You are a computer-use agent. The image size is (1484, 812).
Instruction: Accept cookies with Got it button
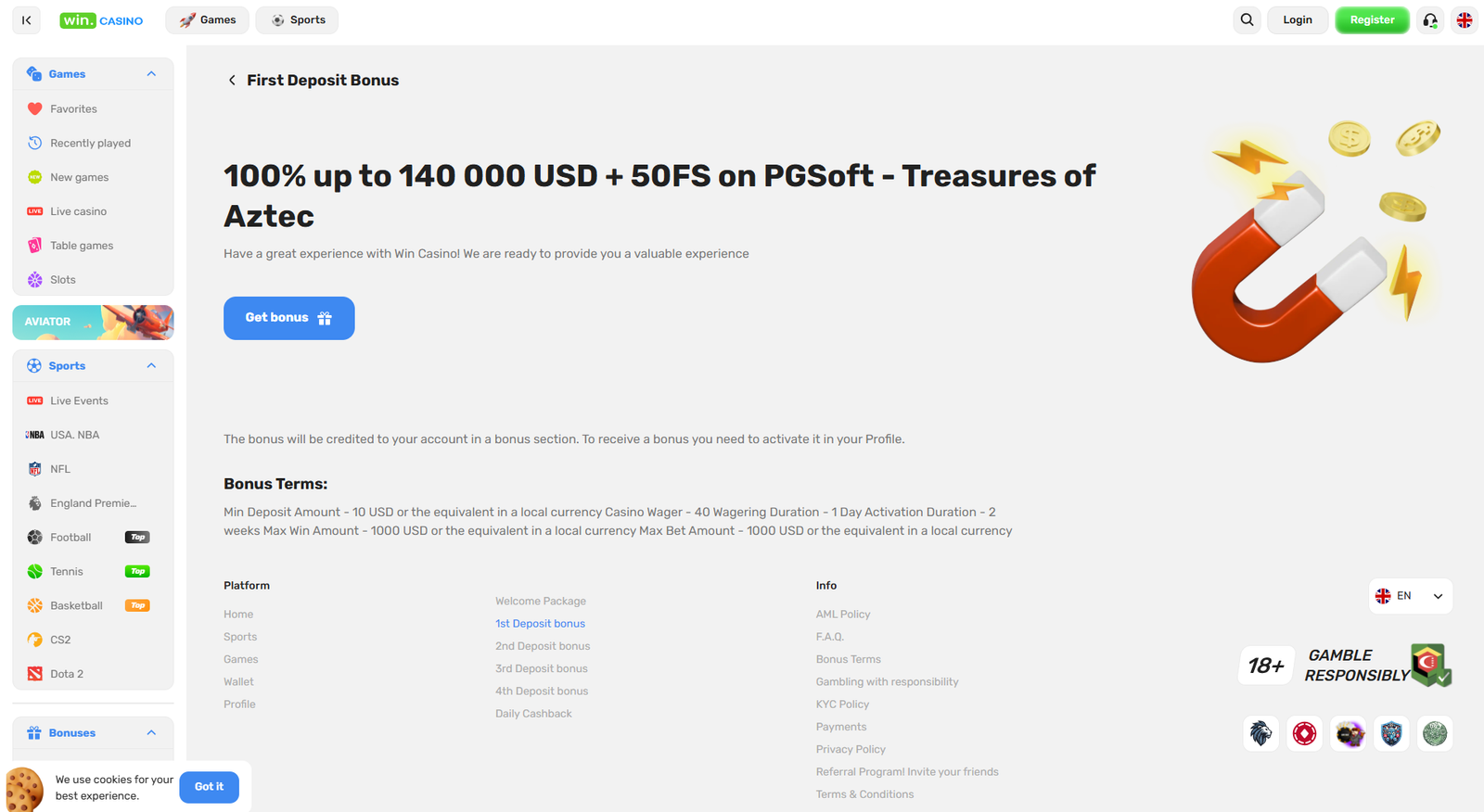(209, 787)
